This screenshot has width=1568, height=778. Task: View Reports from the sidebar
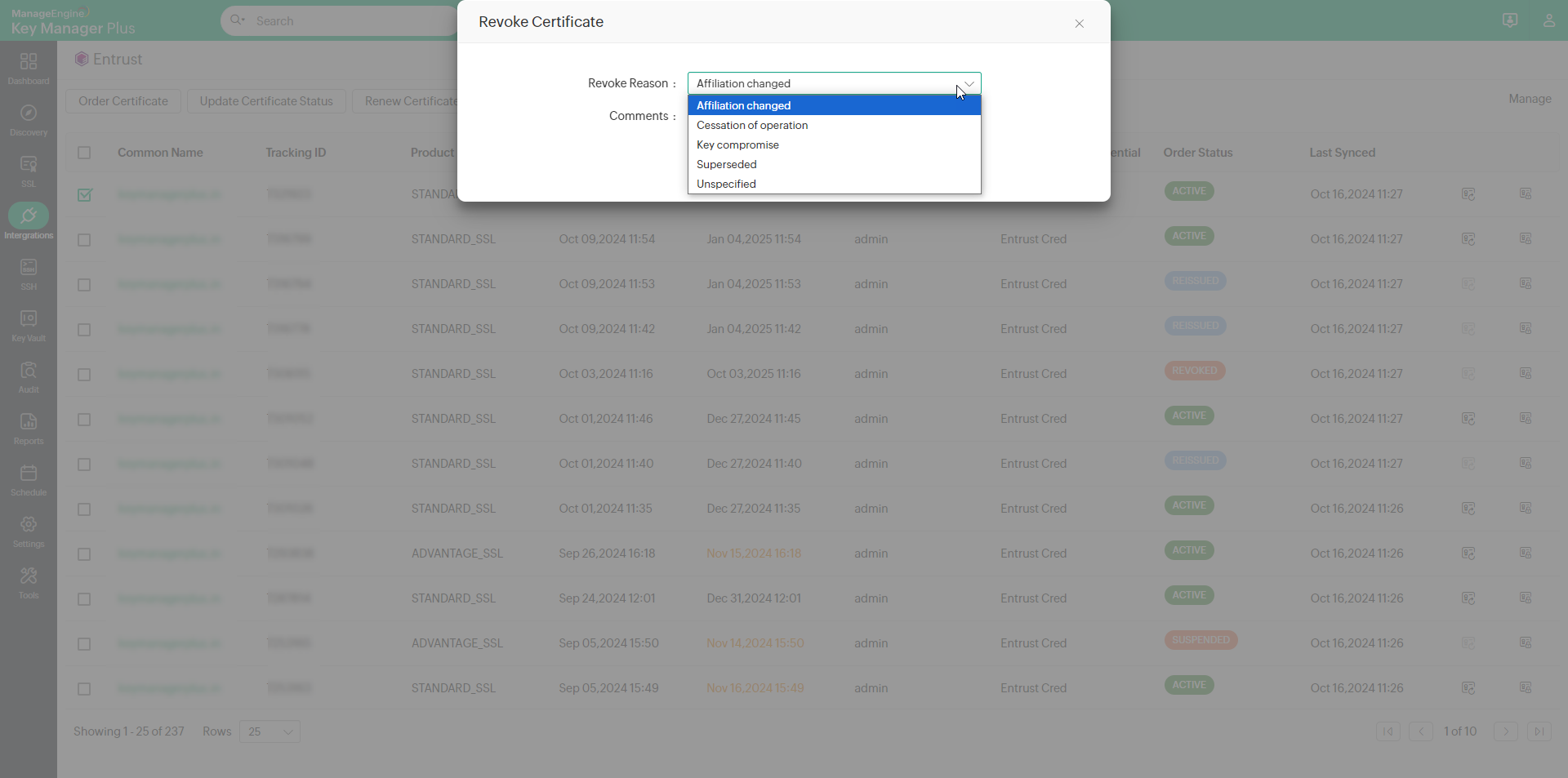coord(29,429)
